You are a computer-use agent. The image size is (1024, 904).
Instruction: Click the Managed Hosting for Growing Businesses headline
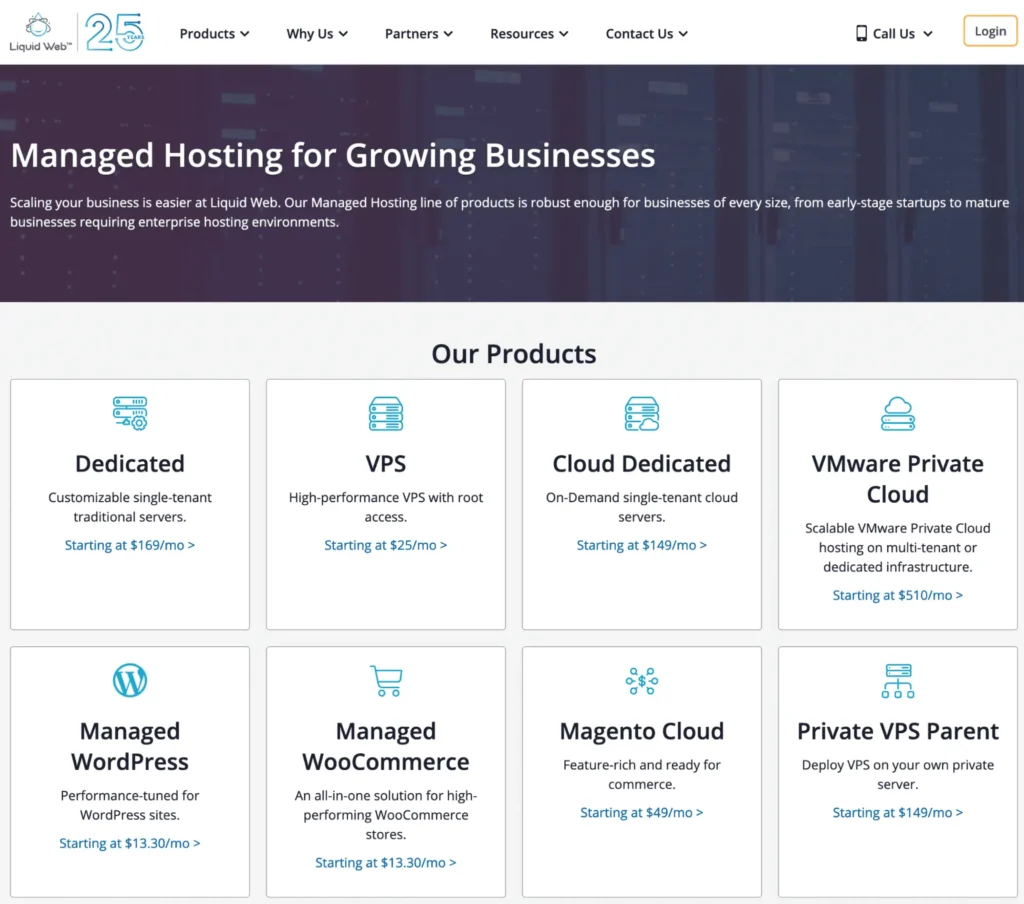tap(333, 156)
